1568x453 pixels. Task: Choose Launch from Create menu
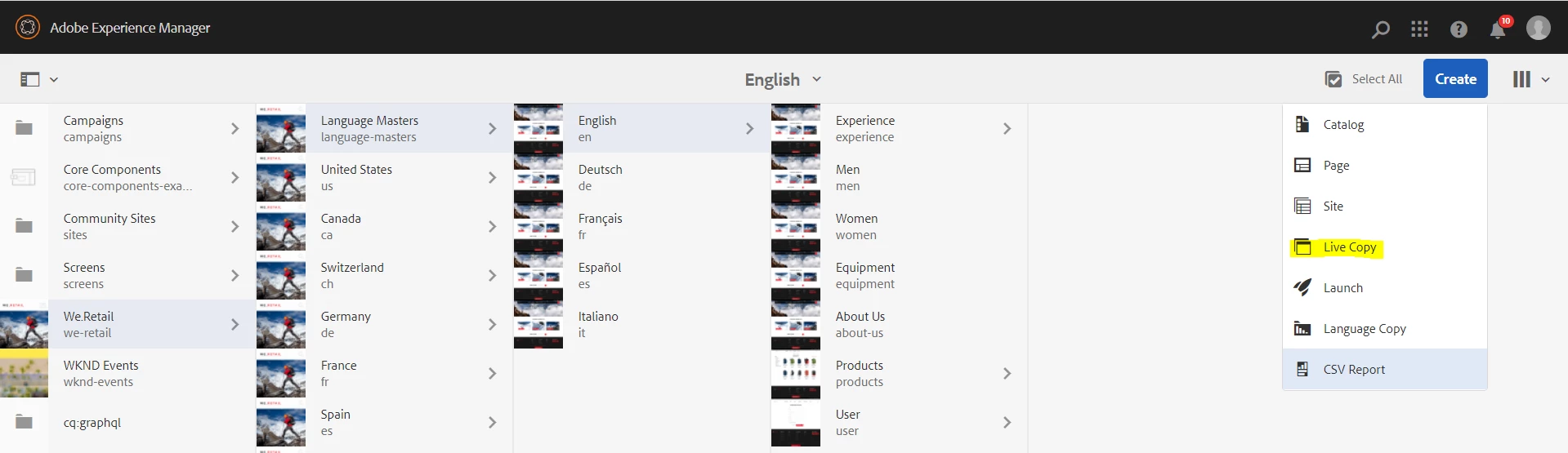(1385, 287)
